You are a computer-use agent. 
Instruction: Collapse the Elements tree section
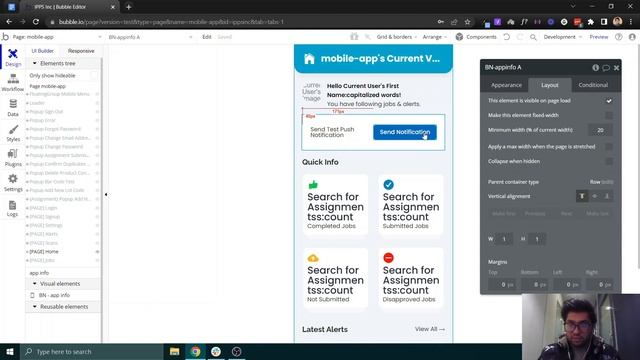[x=35, y=63]
